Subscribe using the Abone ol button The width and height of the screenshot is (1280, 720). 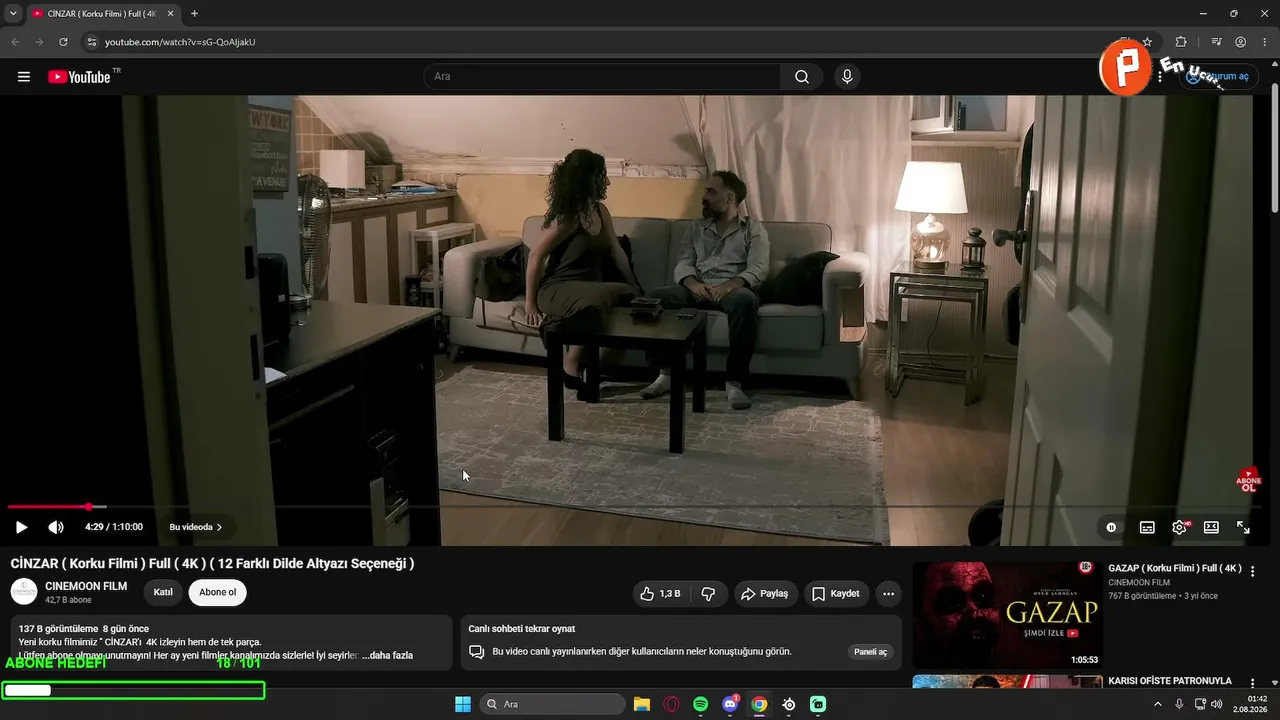click(x=218, y=592)
